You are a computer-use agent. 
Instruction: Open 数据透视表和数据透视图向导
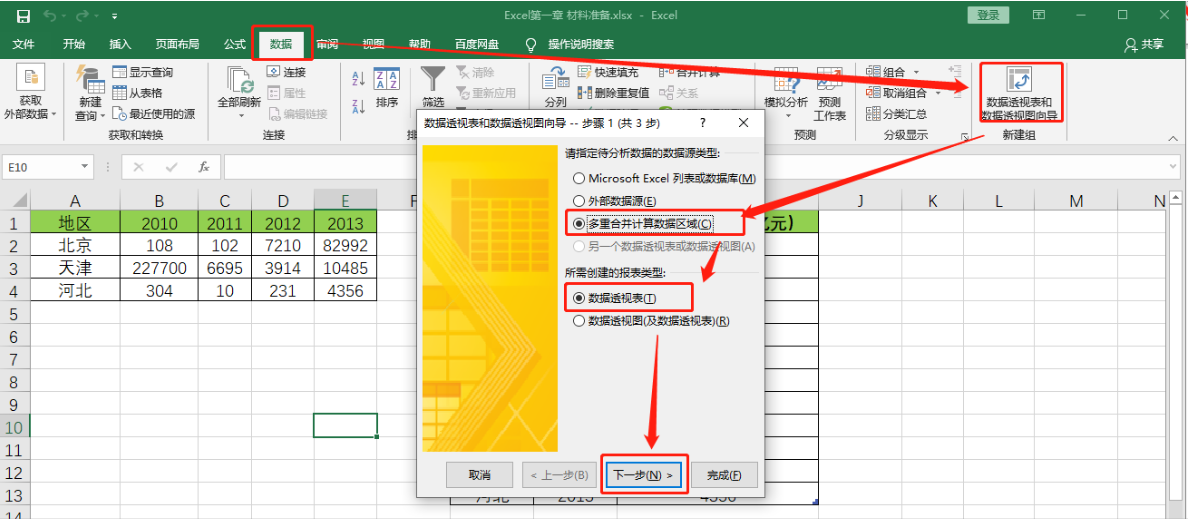tap(1018, 93)
